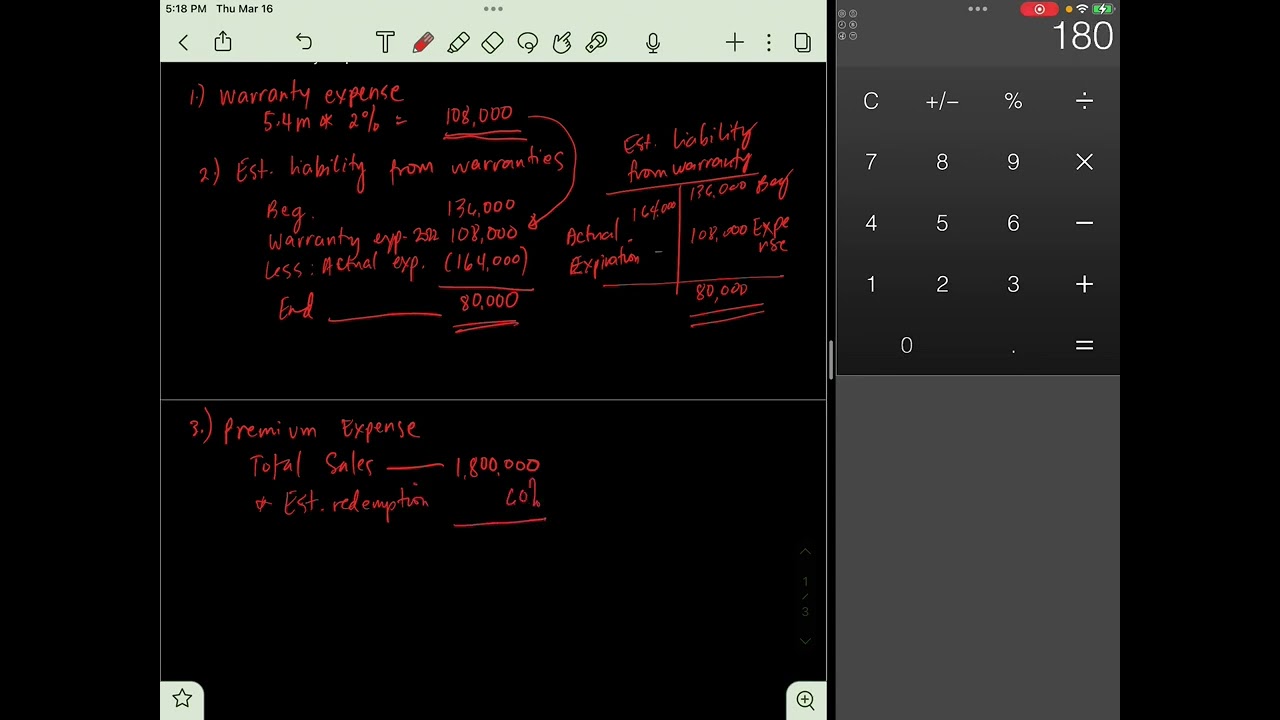Image resolution: width=1280 pixels, height=720 pixels.
Task: Open the page view icon
Action: pyautogui.click(x=802, y=42)
